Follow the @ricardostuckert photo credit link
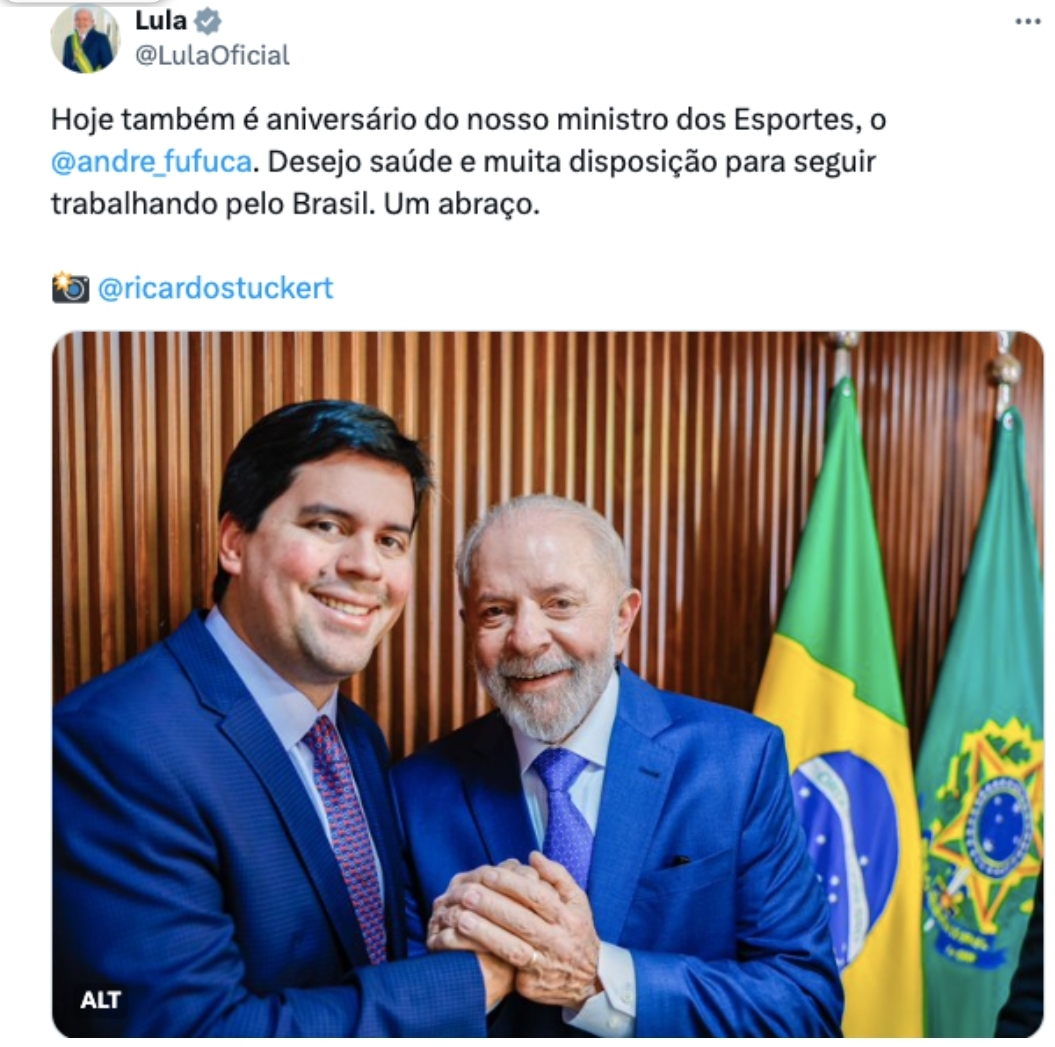 coord(215,288)
